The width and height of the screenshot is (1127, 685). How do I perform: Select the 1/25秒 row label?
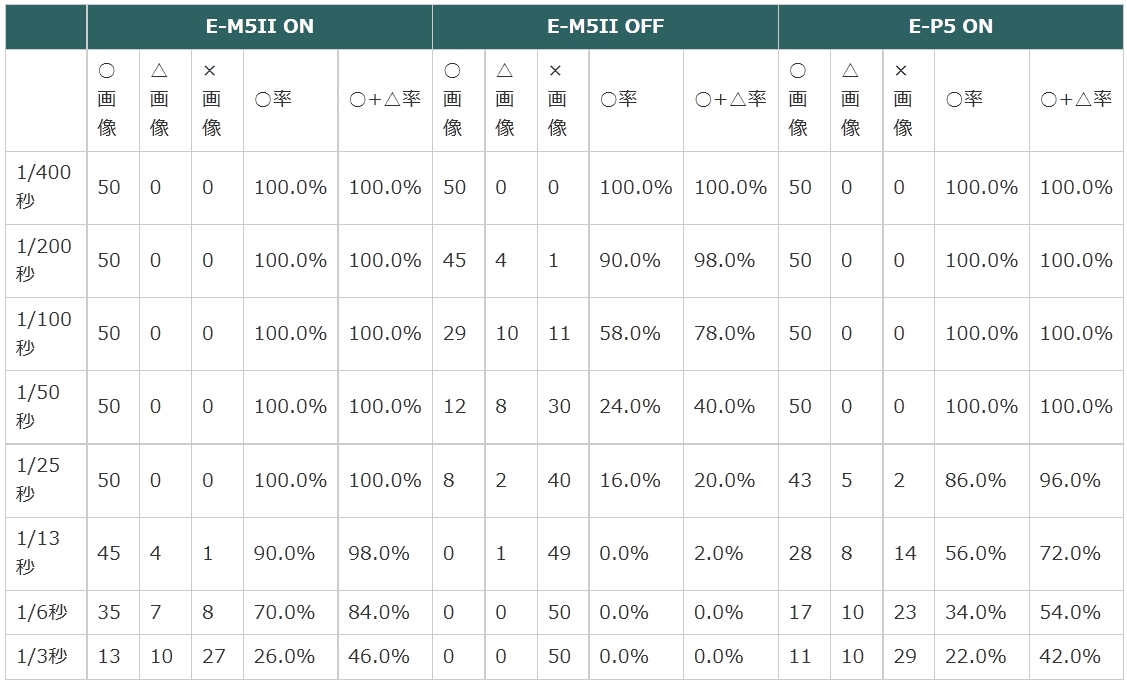click(x=44, y=480)
